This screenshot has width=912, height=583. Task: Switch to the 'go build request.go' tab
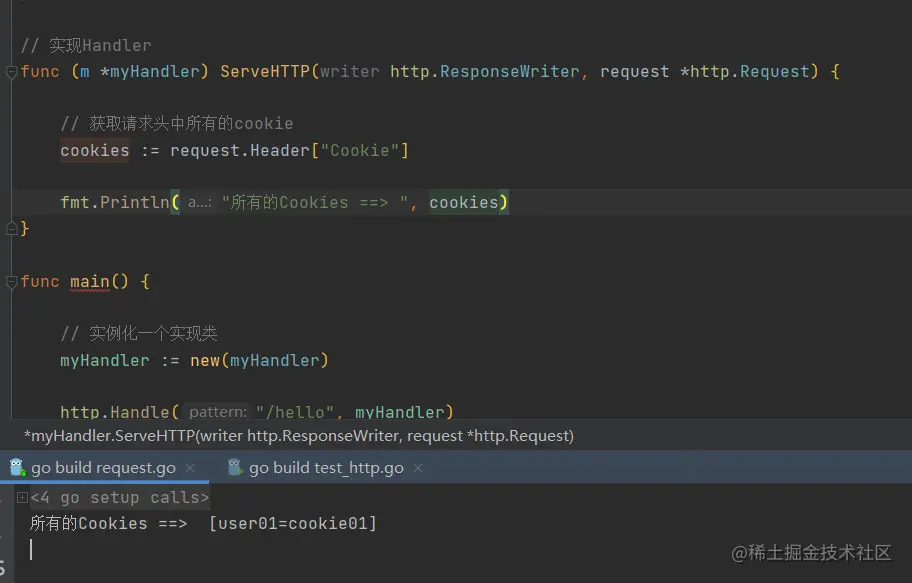coord(103,468)
